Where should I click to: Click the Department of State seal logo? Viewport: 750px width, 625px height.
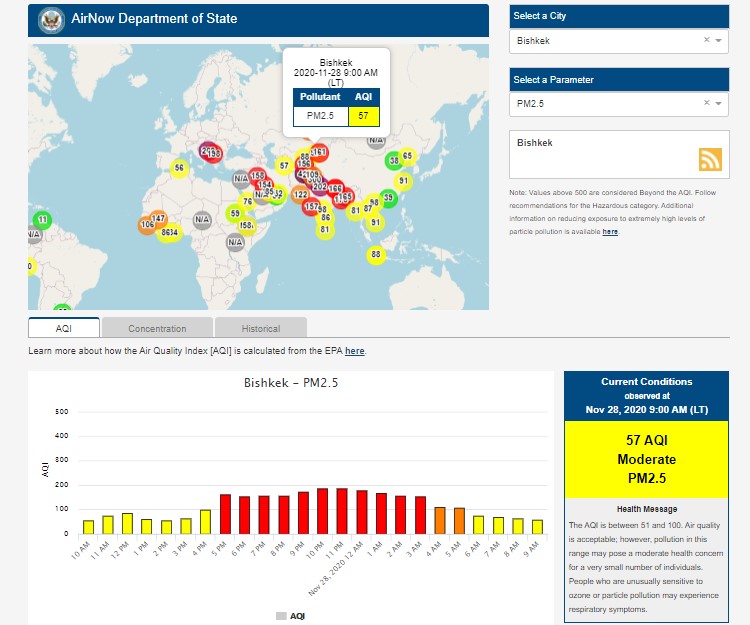(49, 19)
